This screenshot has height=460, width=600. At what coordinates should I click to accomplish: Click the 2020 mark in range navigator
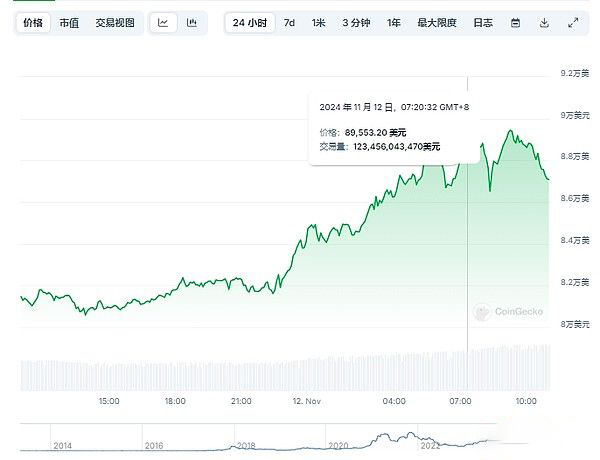[x=338, y=445]
